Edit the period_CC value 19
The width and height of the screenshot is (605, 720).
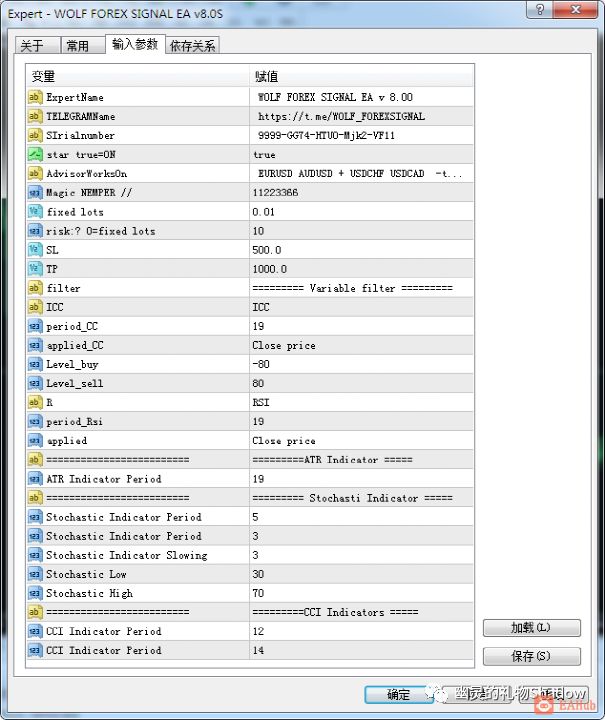pyautogui.click(x=361, y=326)
